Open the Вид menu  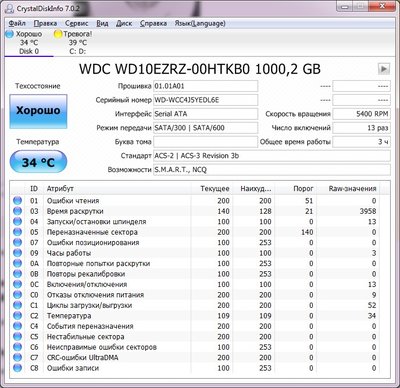(x=102, y=23)
